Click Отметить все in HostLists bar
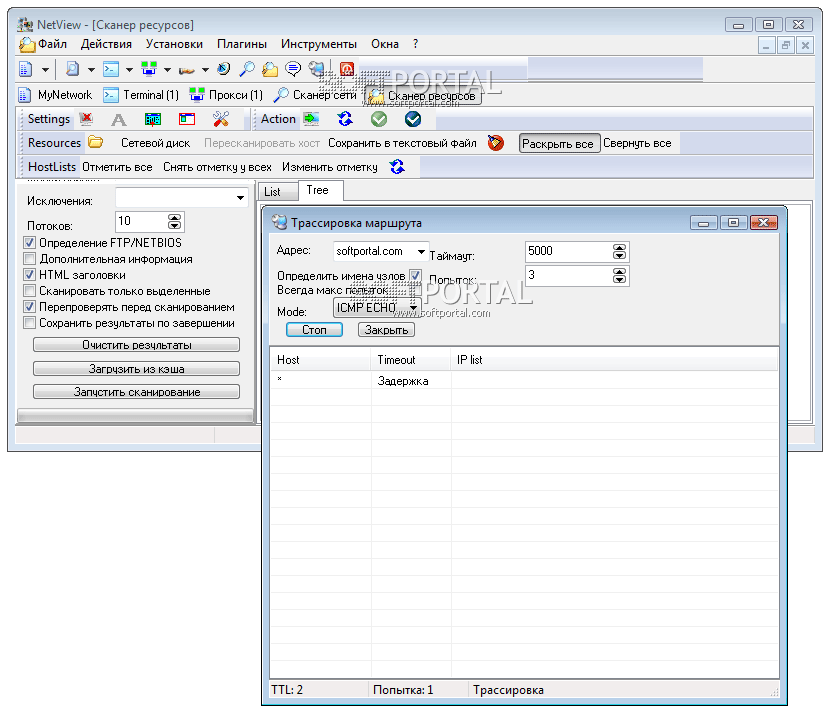834x714 pixels. (117, 167)
